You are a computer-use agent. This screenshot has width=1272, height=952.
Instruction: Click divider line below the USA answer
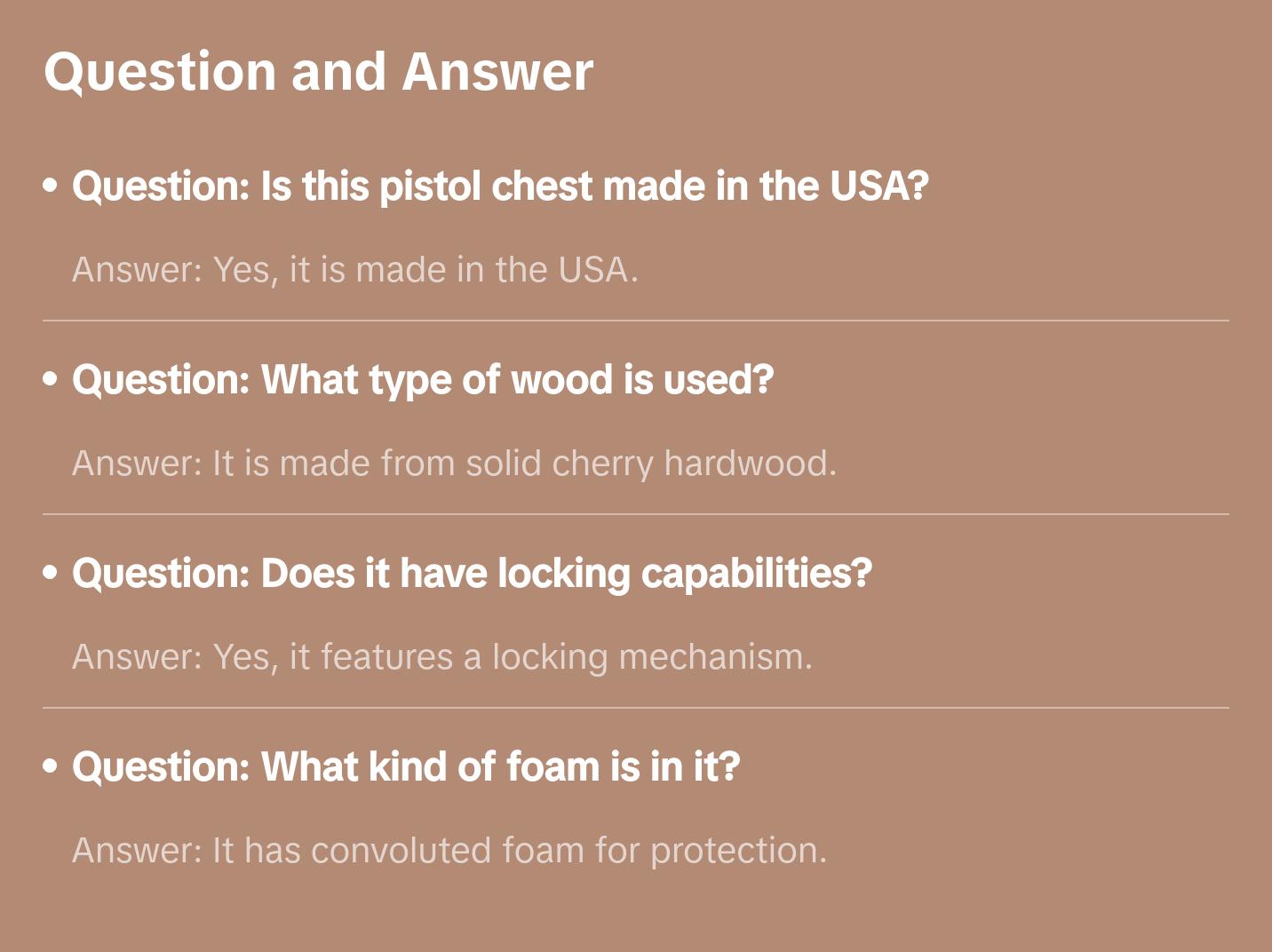coord(636,321)
